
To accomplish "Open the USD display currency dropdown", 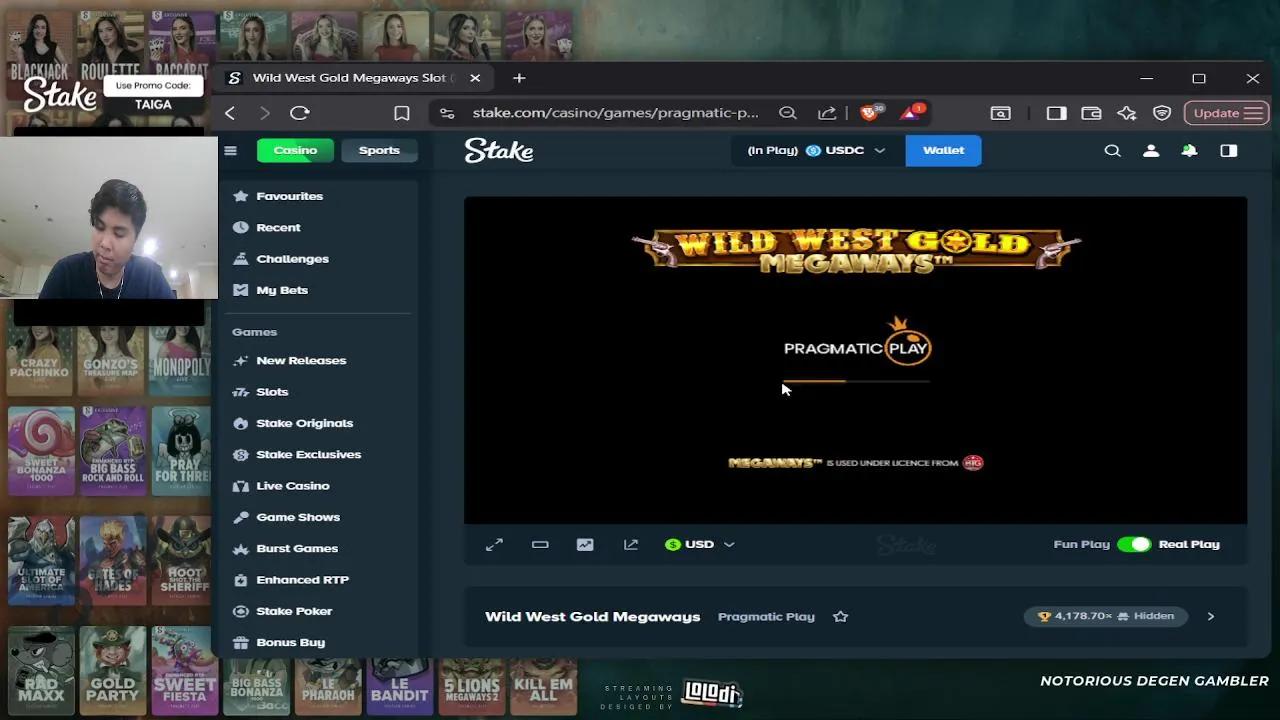I will pyautogui.click(x=699, y=544).
